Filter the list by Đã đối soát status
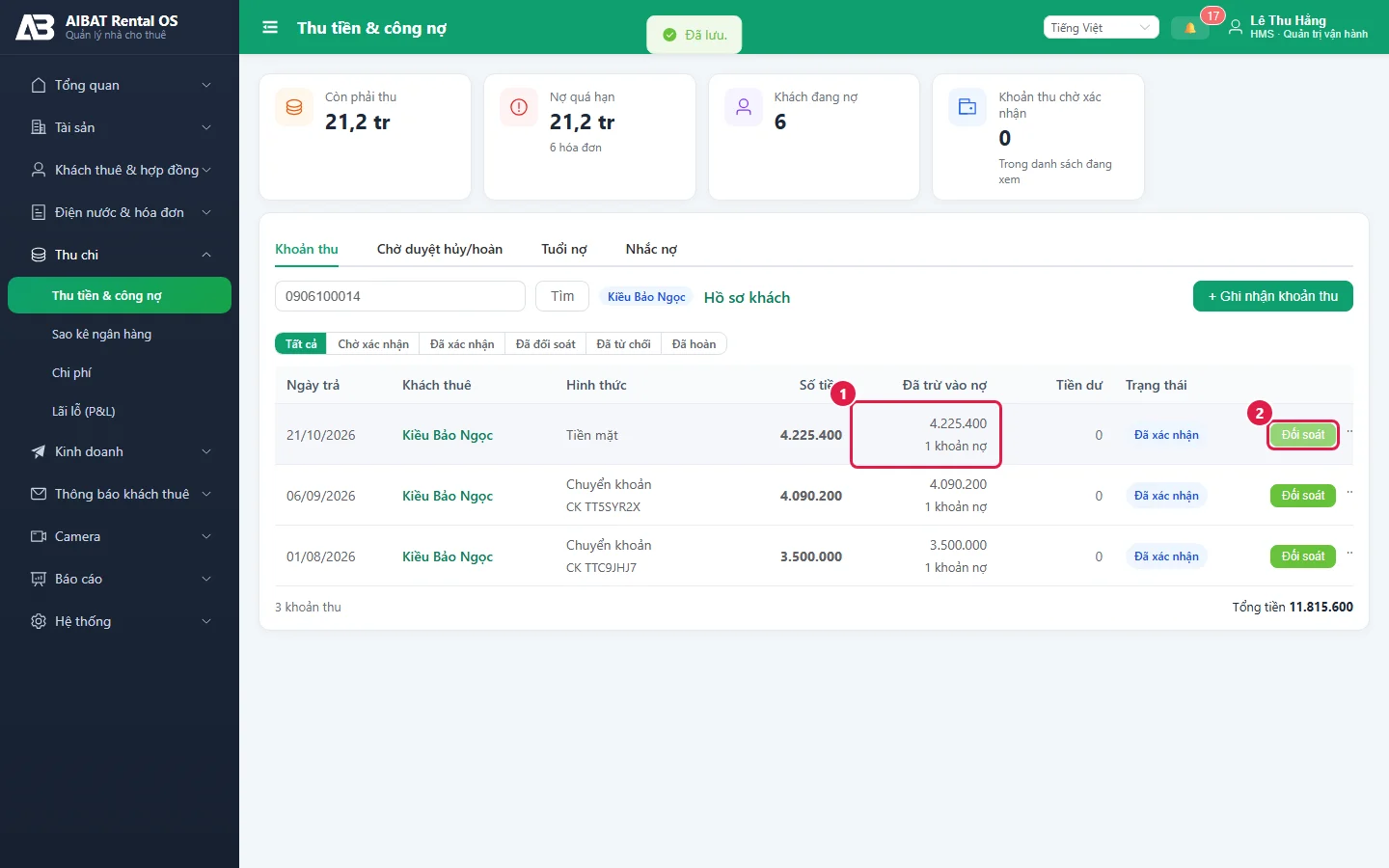Image resolution: width=1389 pixels, height=868 pixels. [545, 344]
